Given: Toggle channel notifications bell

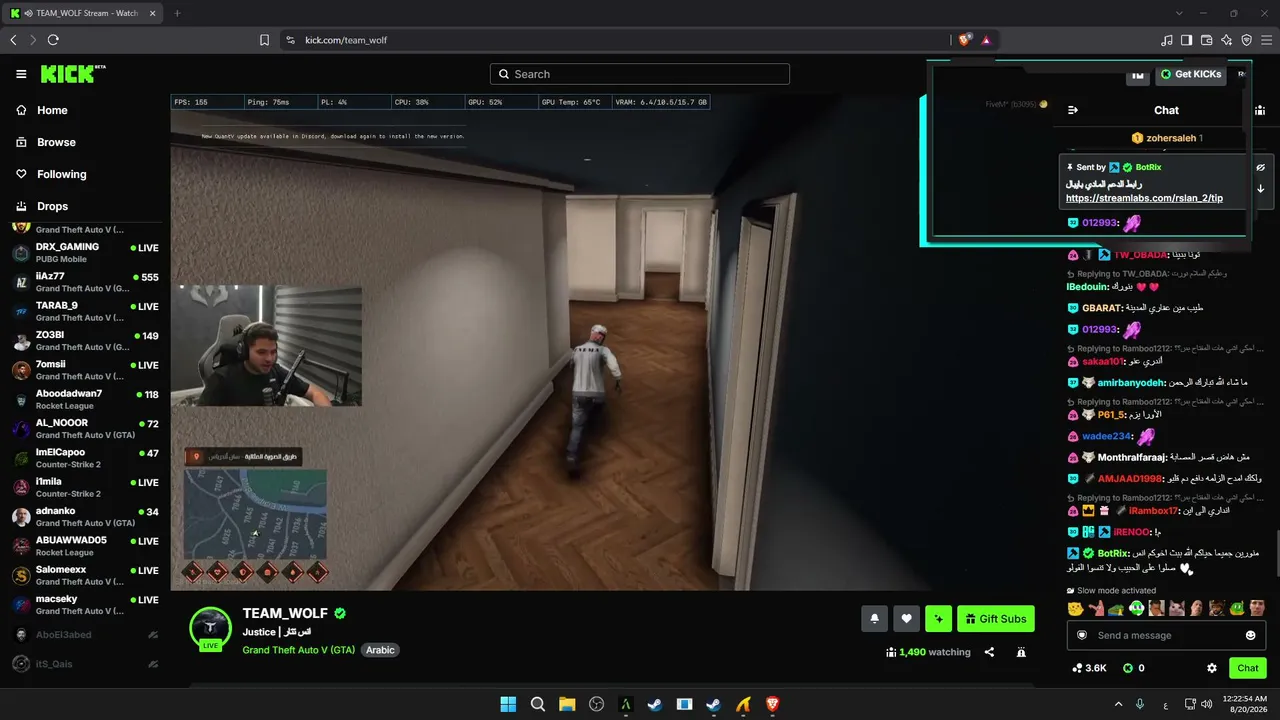Looking at the screenshot, I should [874, 619].
